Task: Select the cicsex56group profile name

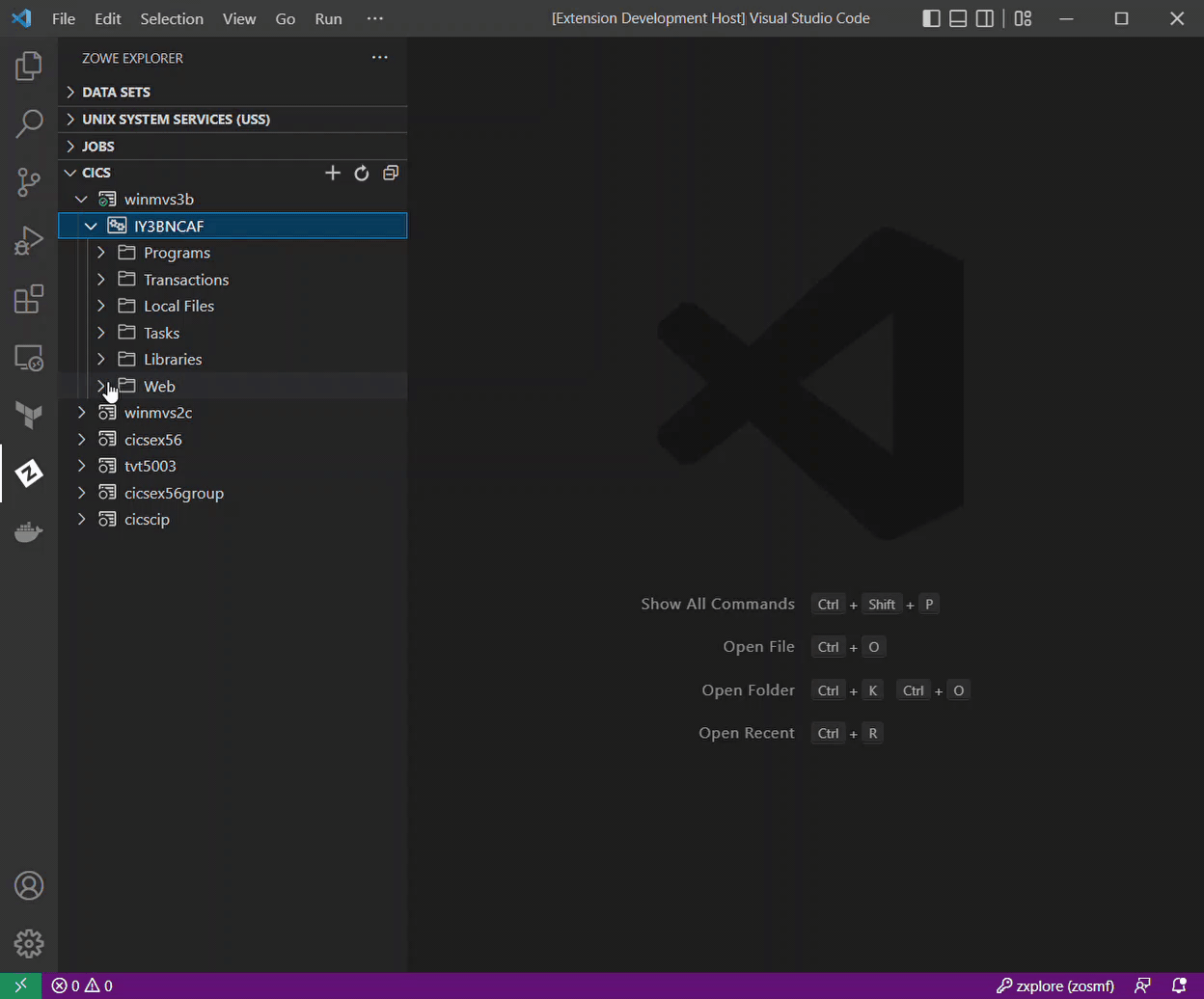Action: pos(174,493)
